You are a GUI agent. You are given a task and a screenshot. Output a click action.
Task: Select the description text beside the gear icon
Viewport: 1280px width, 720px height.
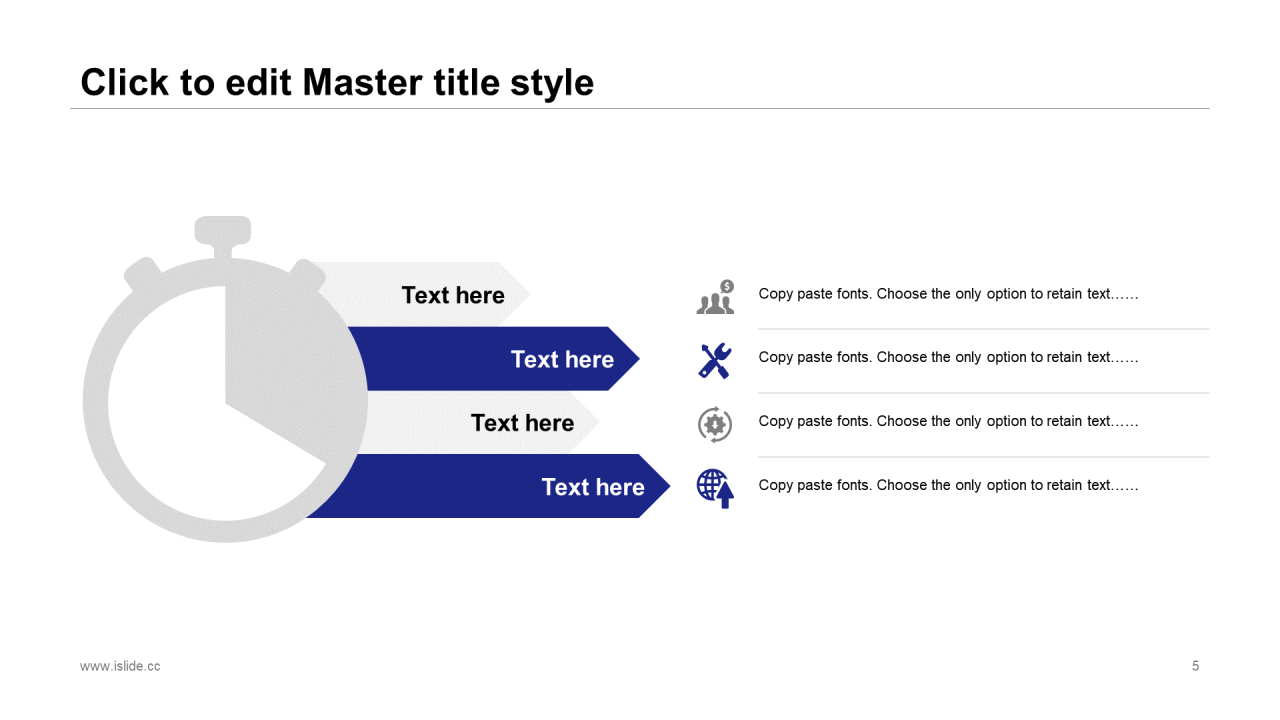tap(948, 421)
